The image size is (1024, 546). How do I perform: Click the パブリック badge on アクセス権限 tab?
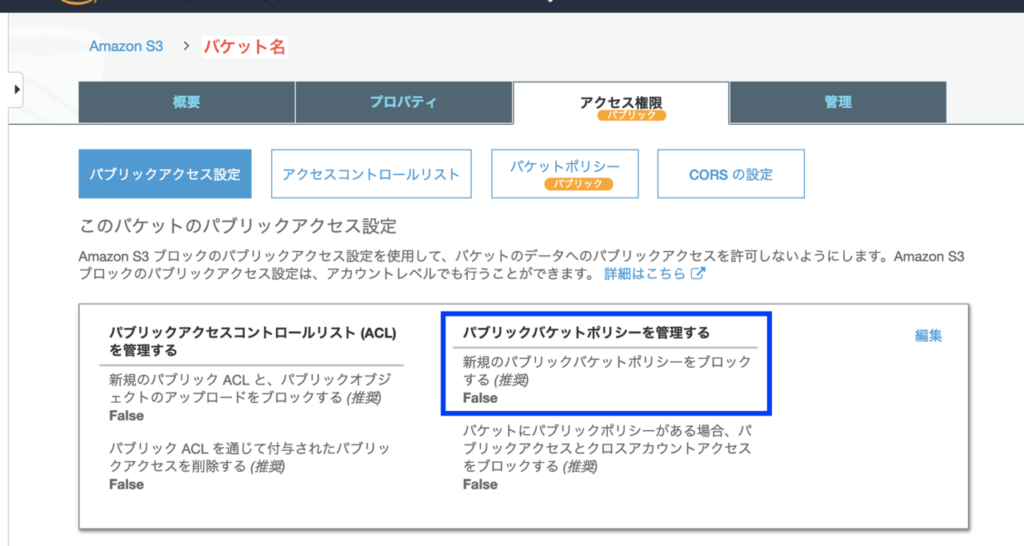[x=632, y=116]
